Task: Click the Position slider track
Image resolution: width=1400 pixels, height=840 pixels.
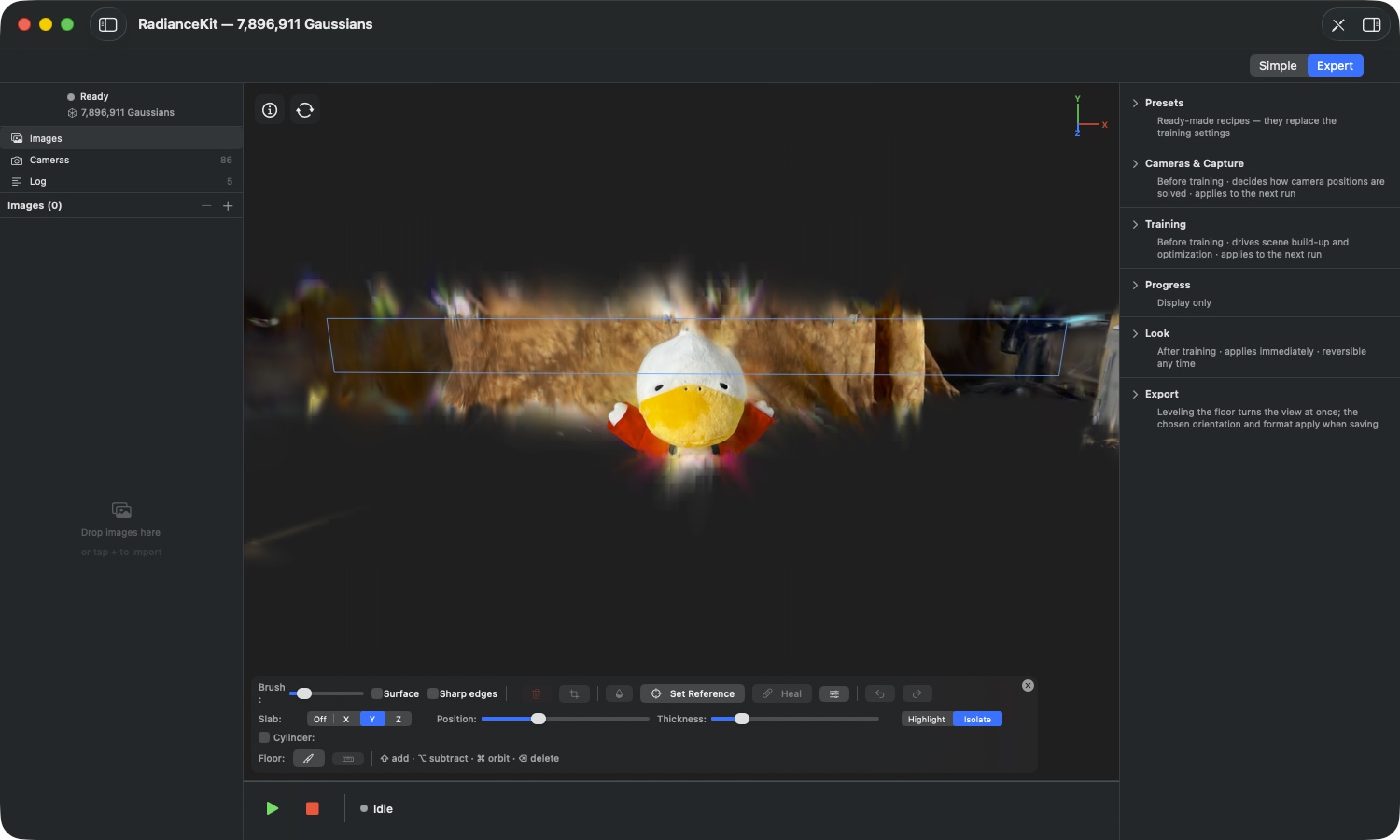Action: pos(565,720)
